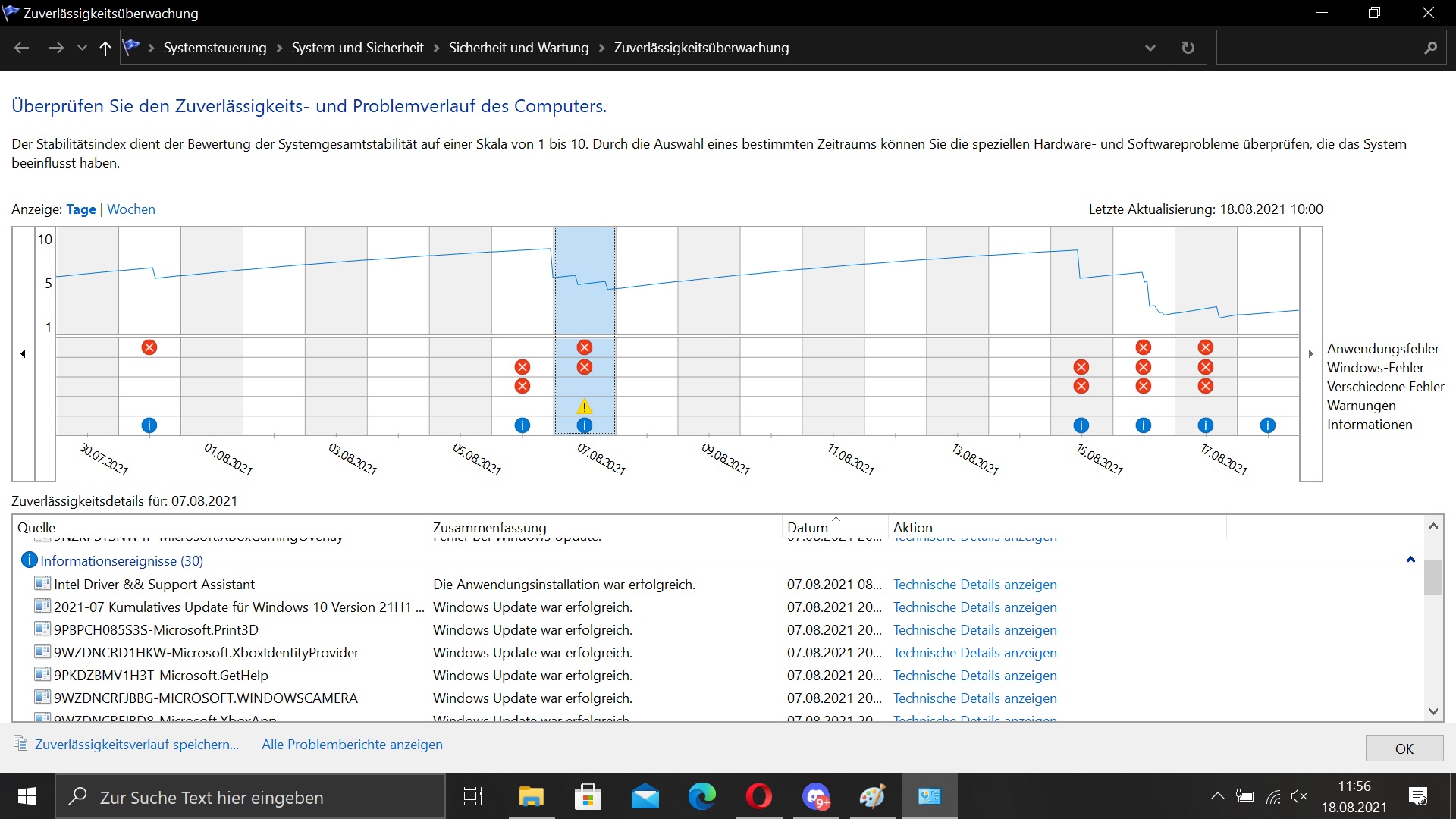Screen dimensions: 1456x819
Task: Open Microsoft Edge from the taskbar
Action: click(701, 796)
